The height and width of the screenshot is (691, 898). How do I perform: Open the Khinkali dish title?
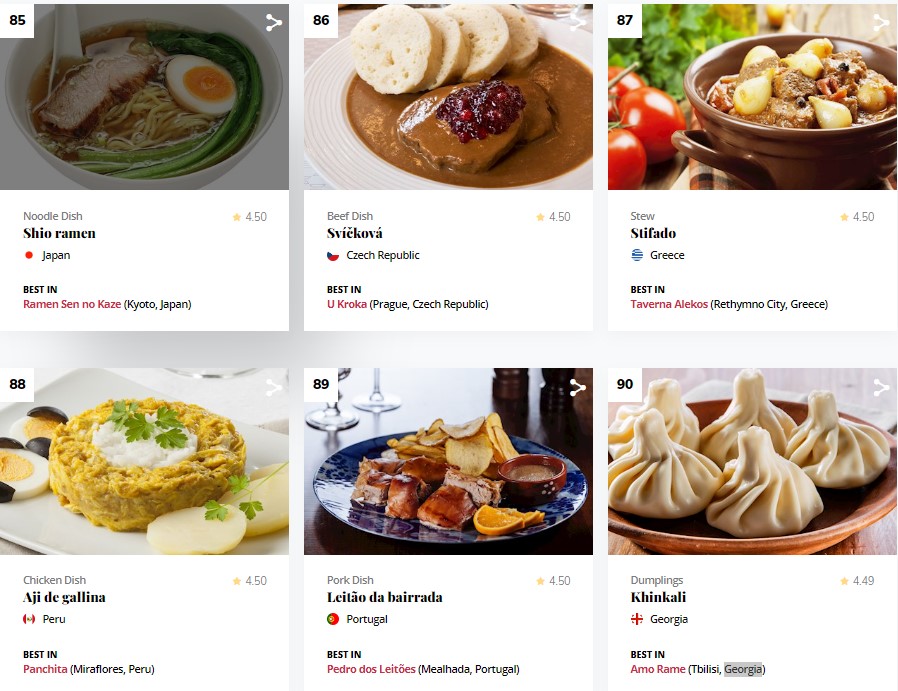tap(658, 597)
